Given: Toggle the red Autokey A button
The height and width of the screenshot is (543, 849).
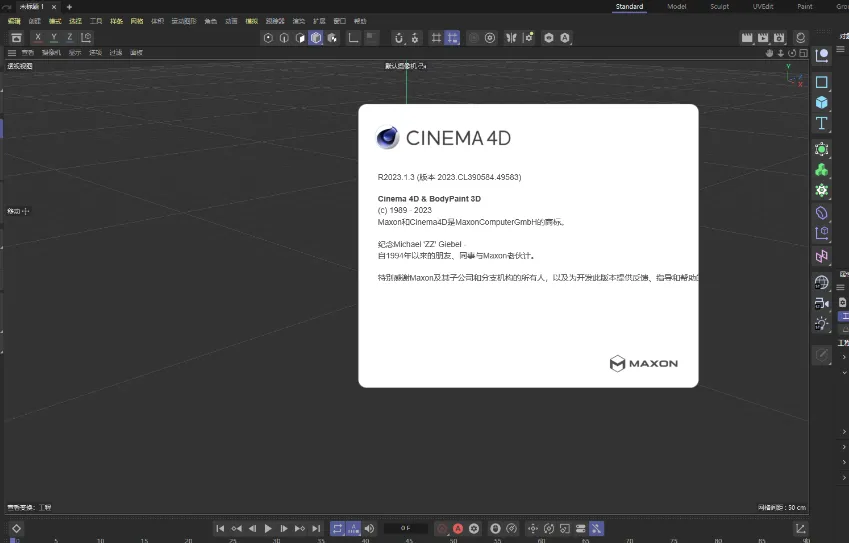Looking at the screenshot, I should tap(458, 528).
